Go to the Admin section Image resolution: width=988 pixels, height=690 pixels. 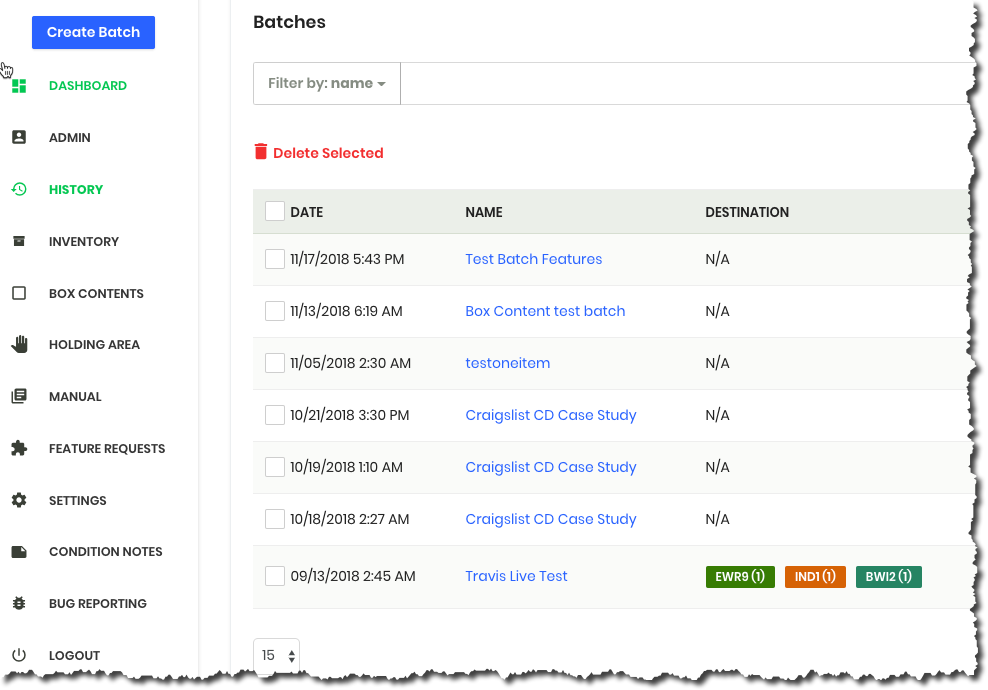click(69, 137)
